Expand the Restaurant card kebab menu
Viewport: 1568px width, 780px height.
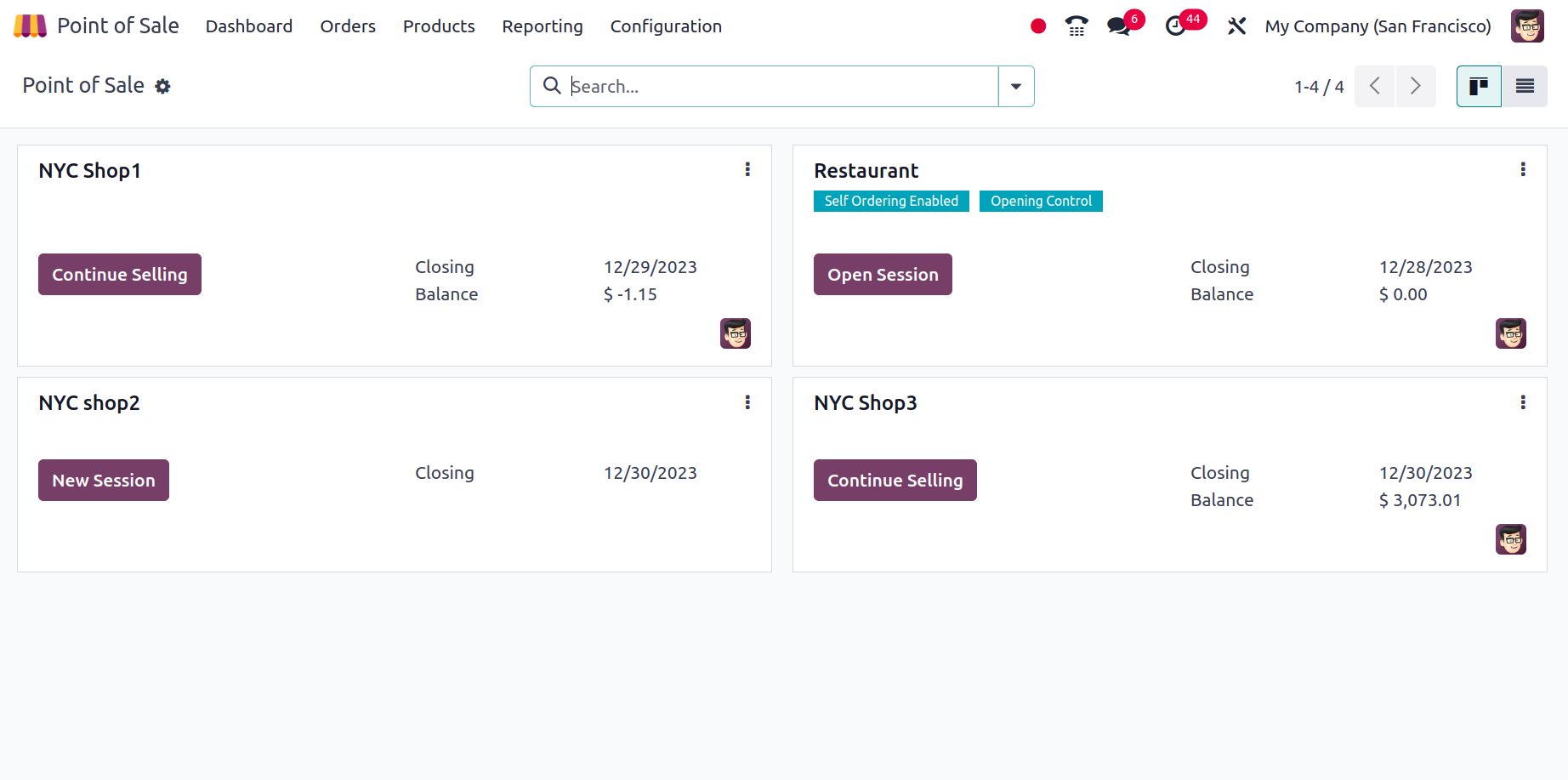point(1523,169)
